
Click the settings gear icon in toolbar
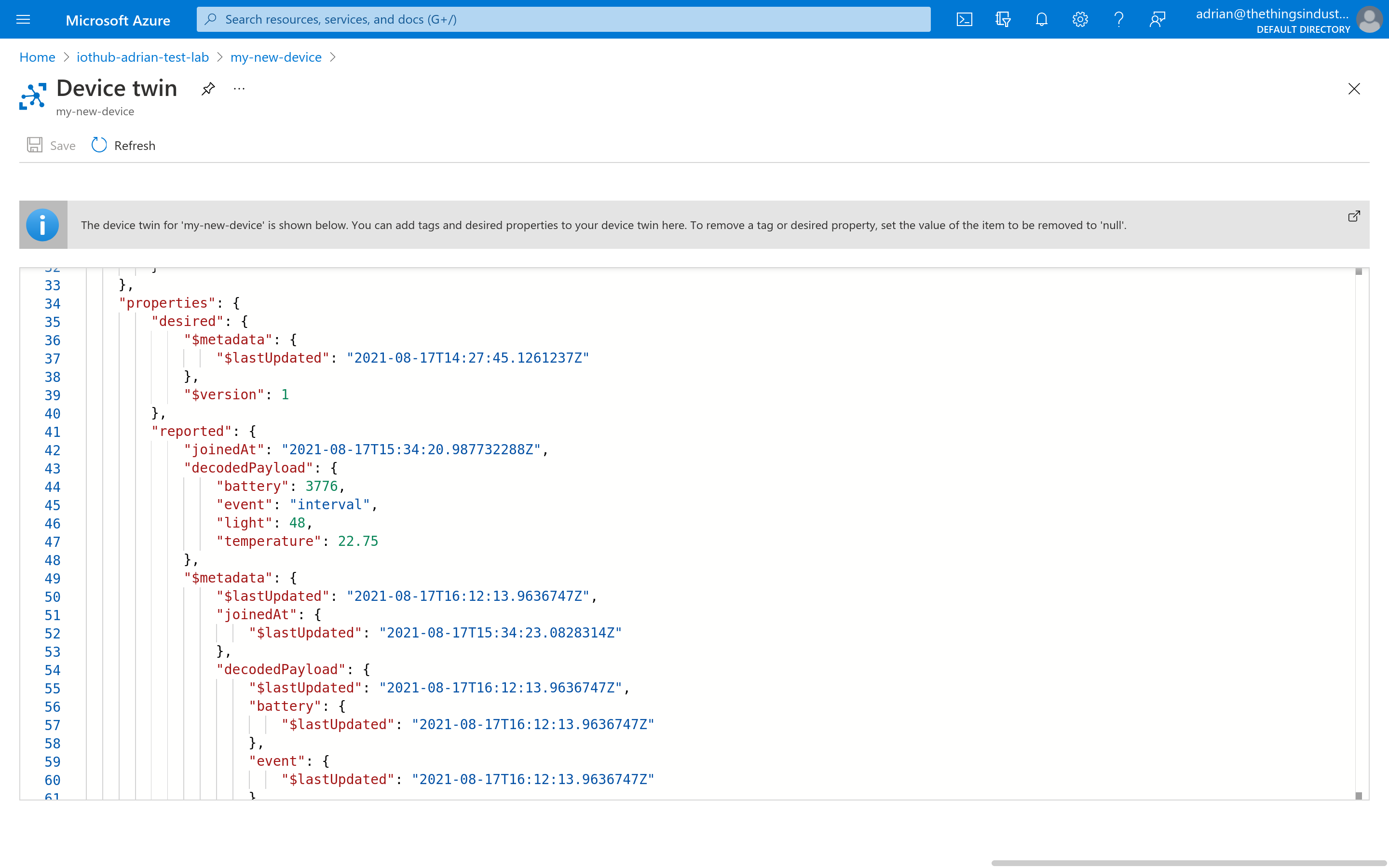pos(1079,19)
